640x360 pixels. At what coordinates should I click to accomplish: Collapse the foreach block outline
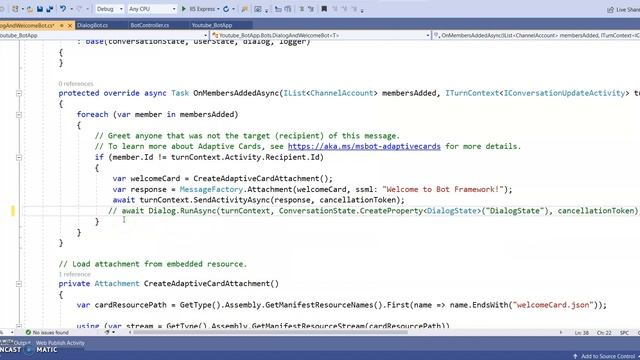(x=19, y=115)
